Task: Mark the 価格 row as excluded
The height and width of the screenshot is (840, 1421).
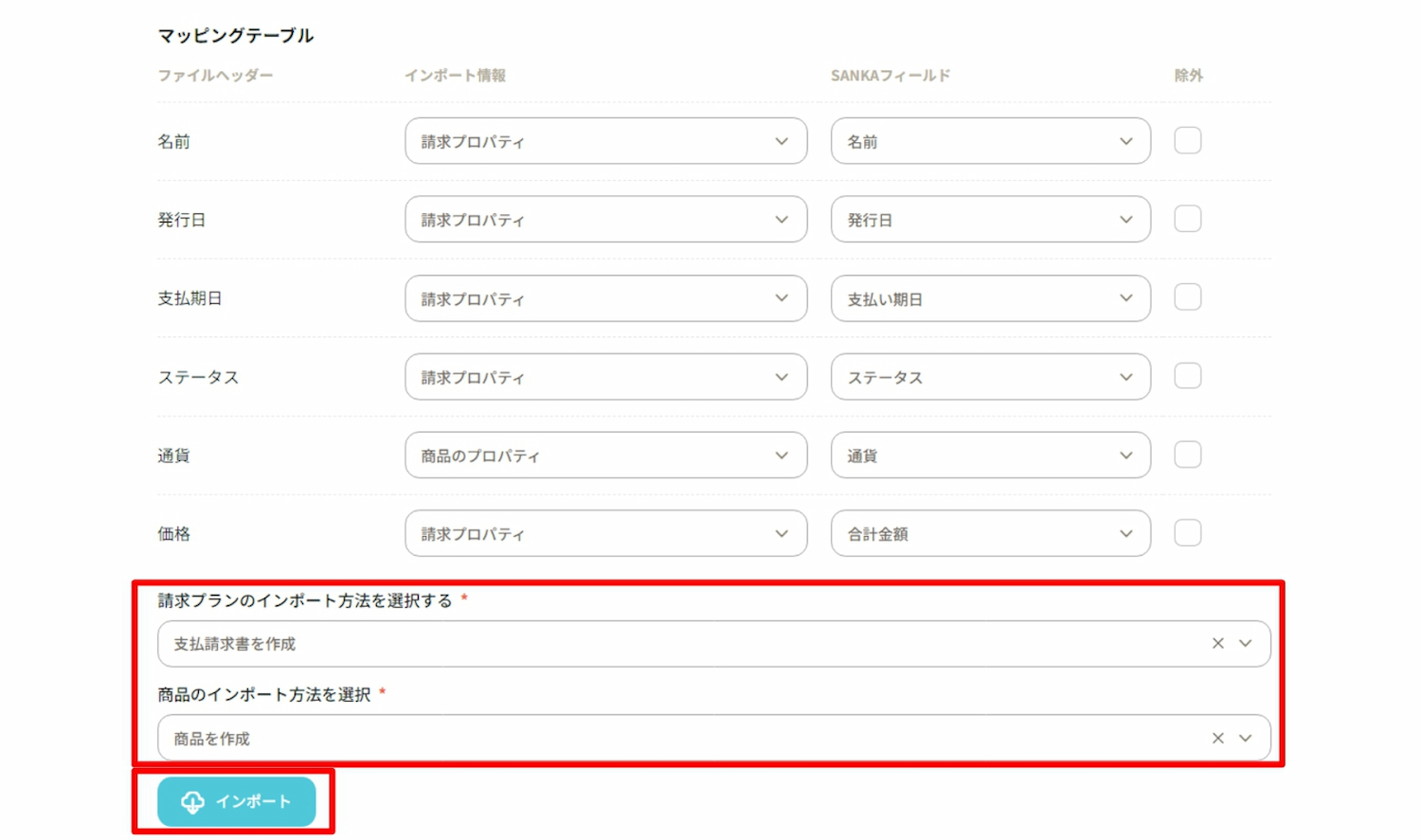Action: [x=1187, y=534]
